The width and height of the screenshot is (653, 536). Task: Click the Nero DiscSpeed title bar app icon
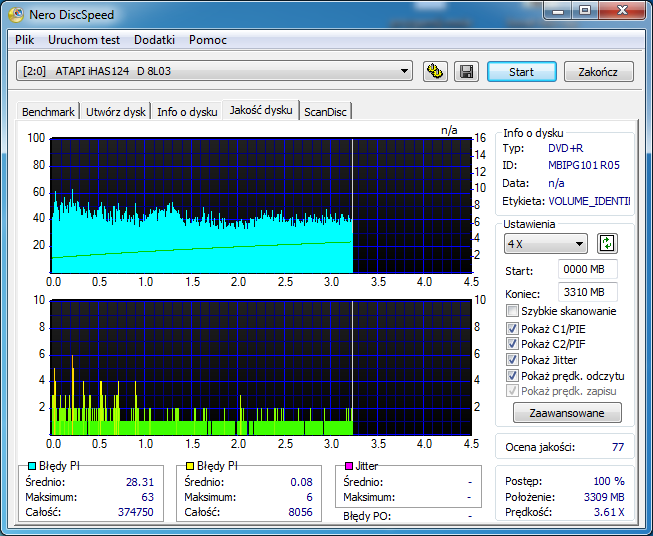click(x=16, y=15)
